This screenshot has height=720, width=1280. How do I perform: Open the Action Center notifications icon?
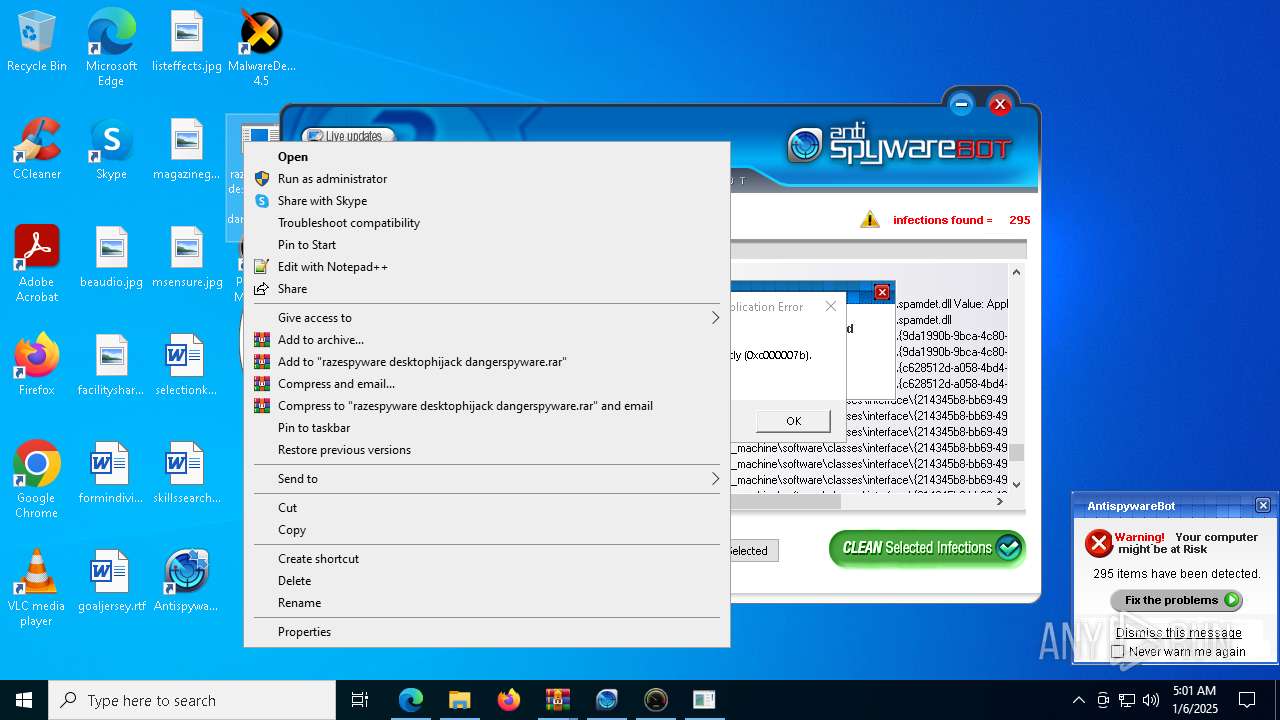pyautogui.click(x=1247, y=700)
